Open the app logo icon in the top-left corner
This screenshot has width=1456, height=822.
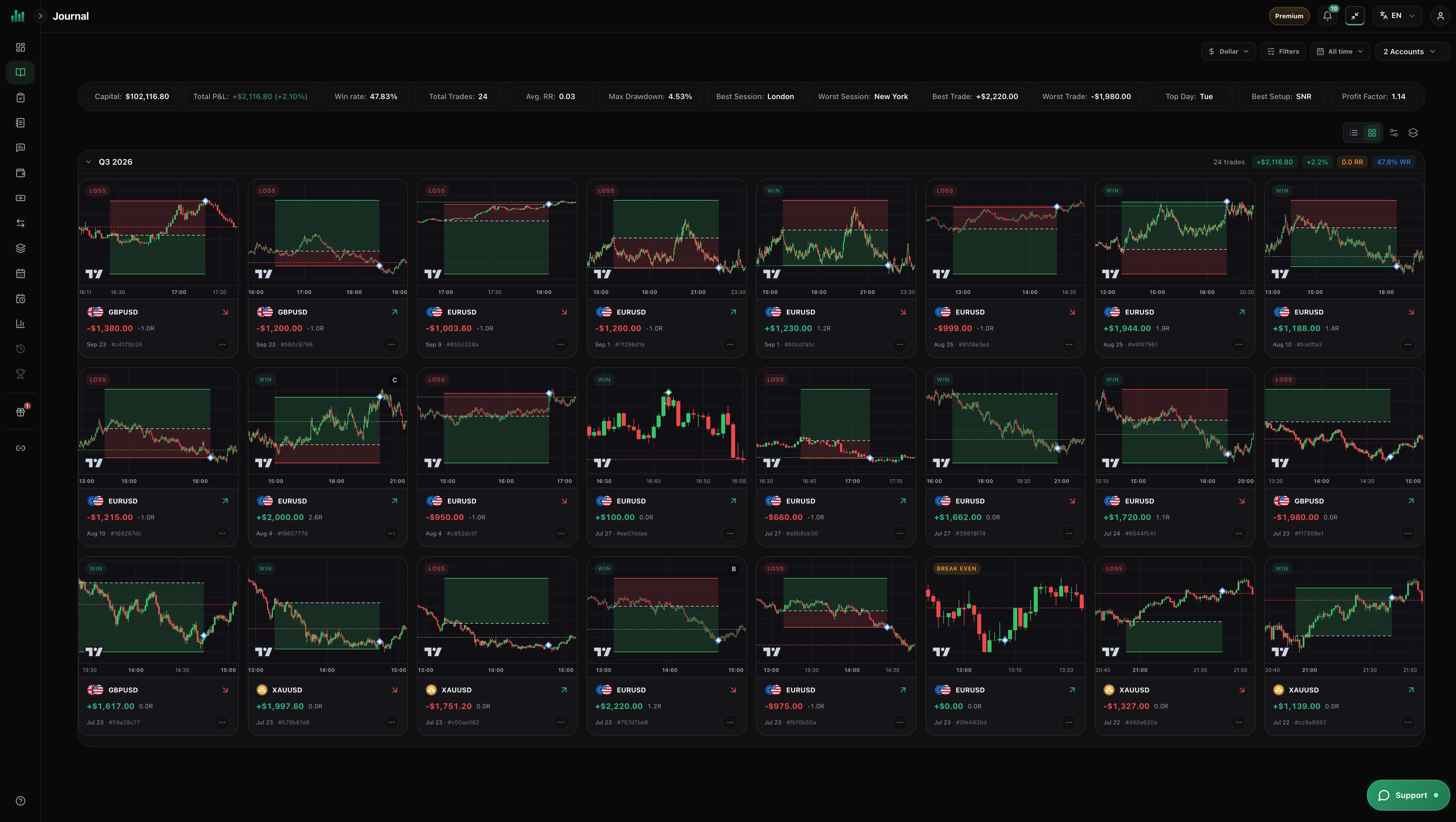pyautogui.click(x=17, y=16)
